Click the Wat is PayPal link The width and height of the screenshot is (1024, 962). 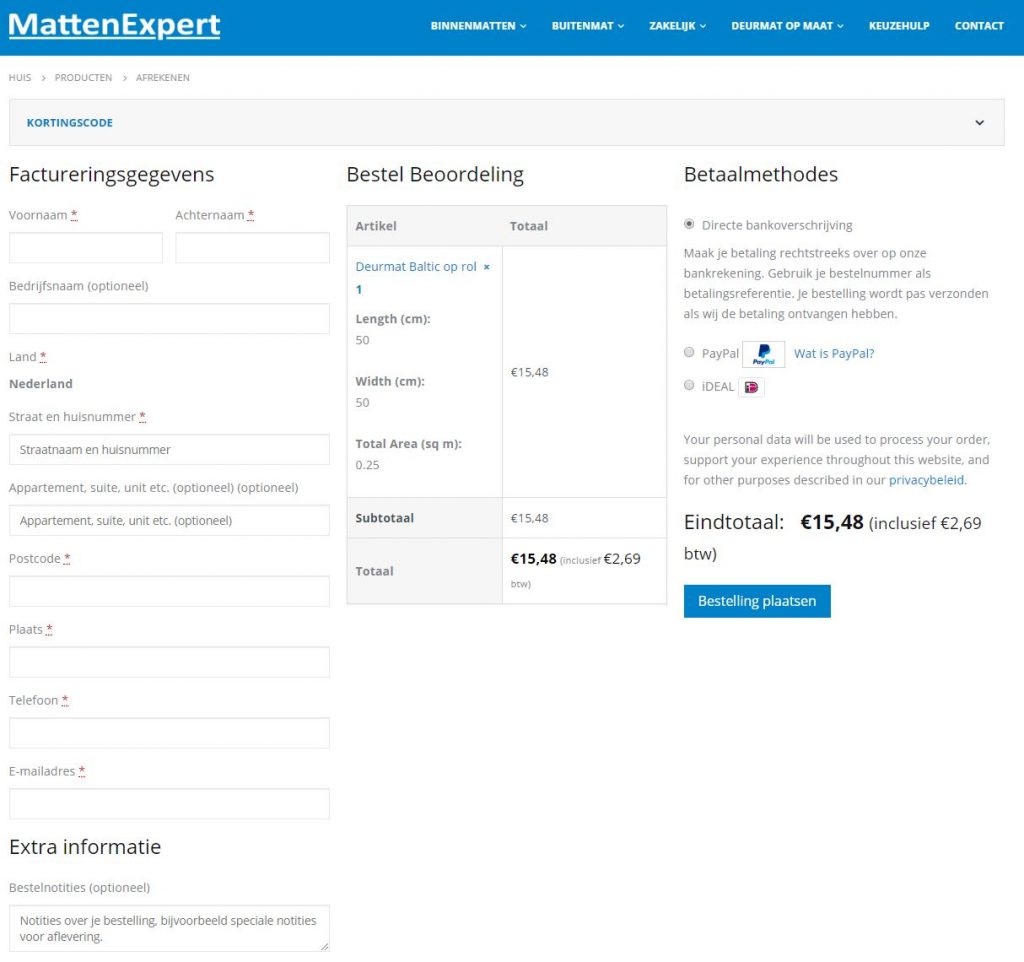pyautogui.click(x=836, y=352)
